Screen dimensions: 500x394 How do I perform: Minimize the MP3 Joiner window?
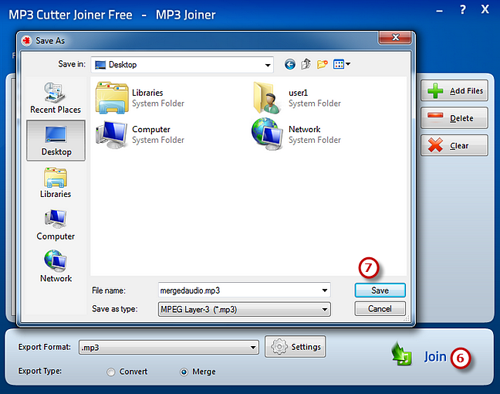coord(440,11)
